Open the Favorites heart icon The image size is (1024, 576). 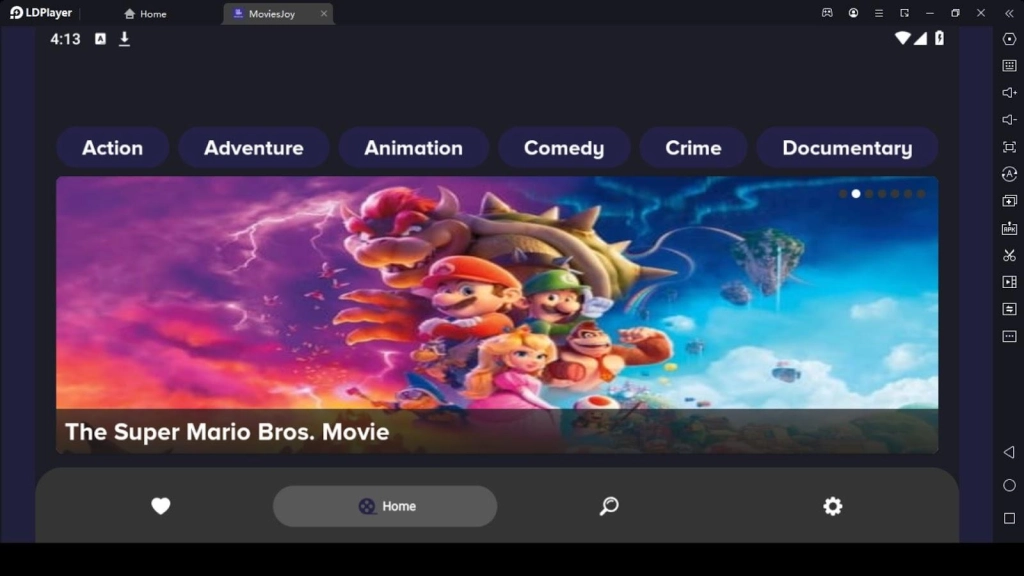[161, 506]
